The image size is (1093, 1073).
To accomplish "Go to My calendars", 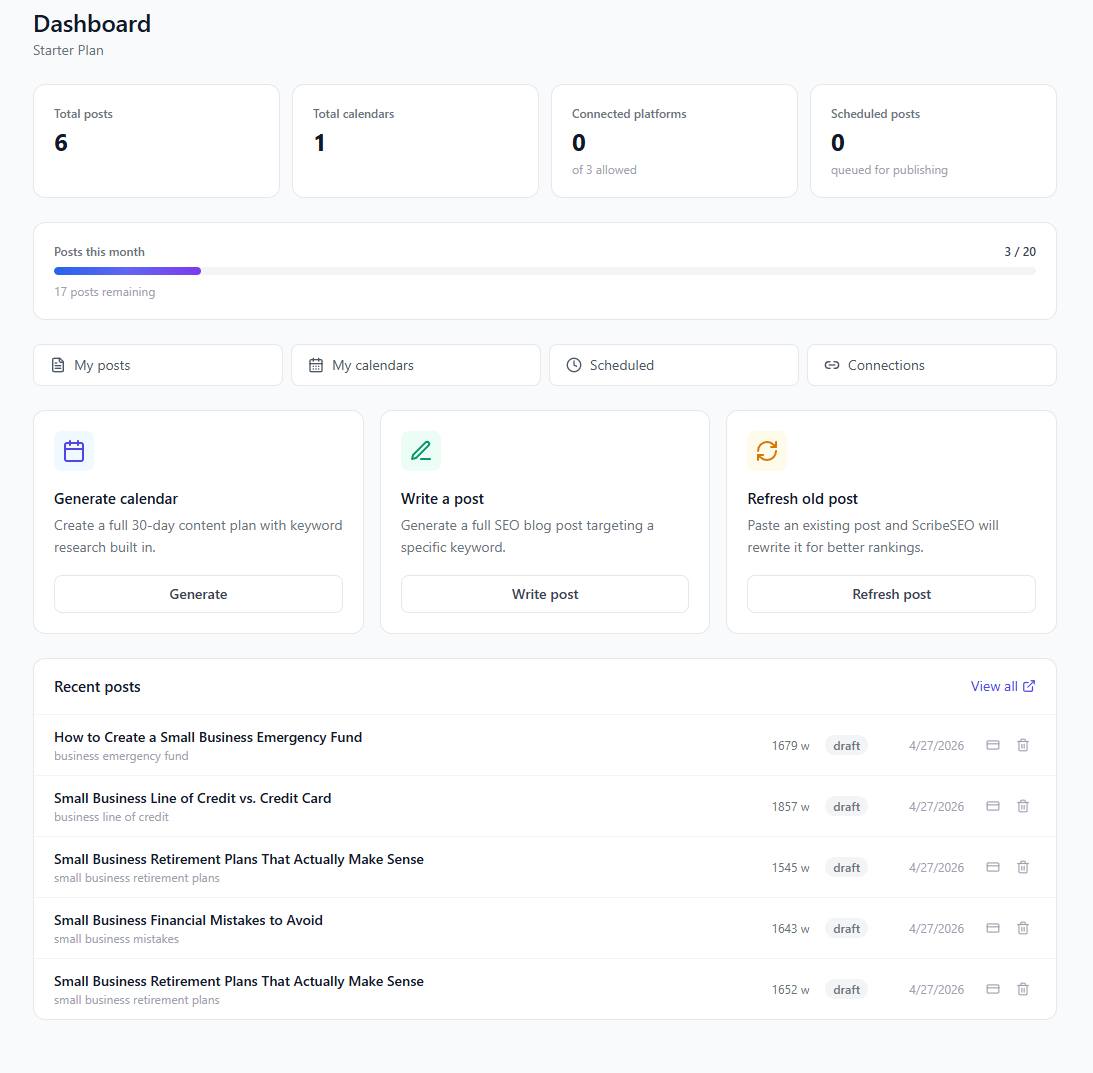I will pyautogui.click(x=416, y=365).
